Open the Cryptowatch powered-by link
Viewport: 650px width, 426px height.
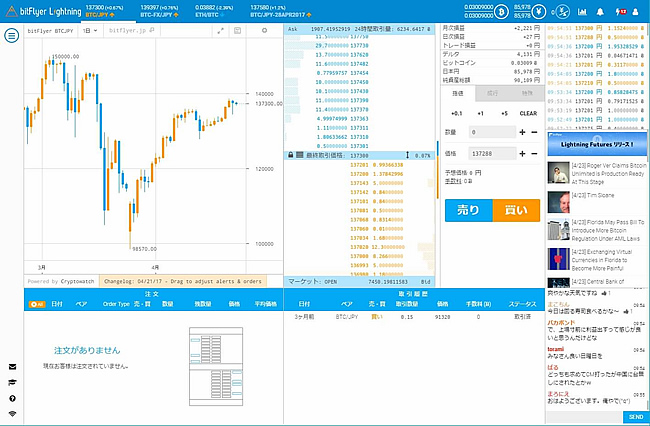click(x=61, y=281)
